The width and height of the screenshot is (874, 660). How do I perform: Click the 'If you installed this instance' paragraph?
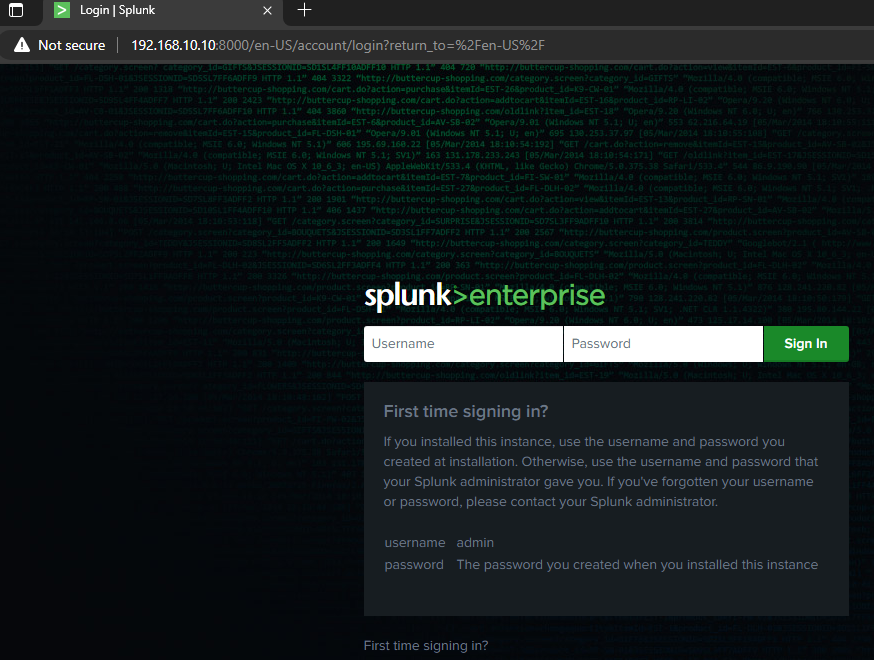[x=601, y=472]
